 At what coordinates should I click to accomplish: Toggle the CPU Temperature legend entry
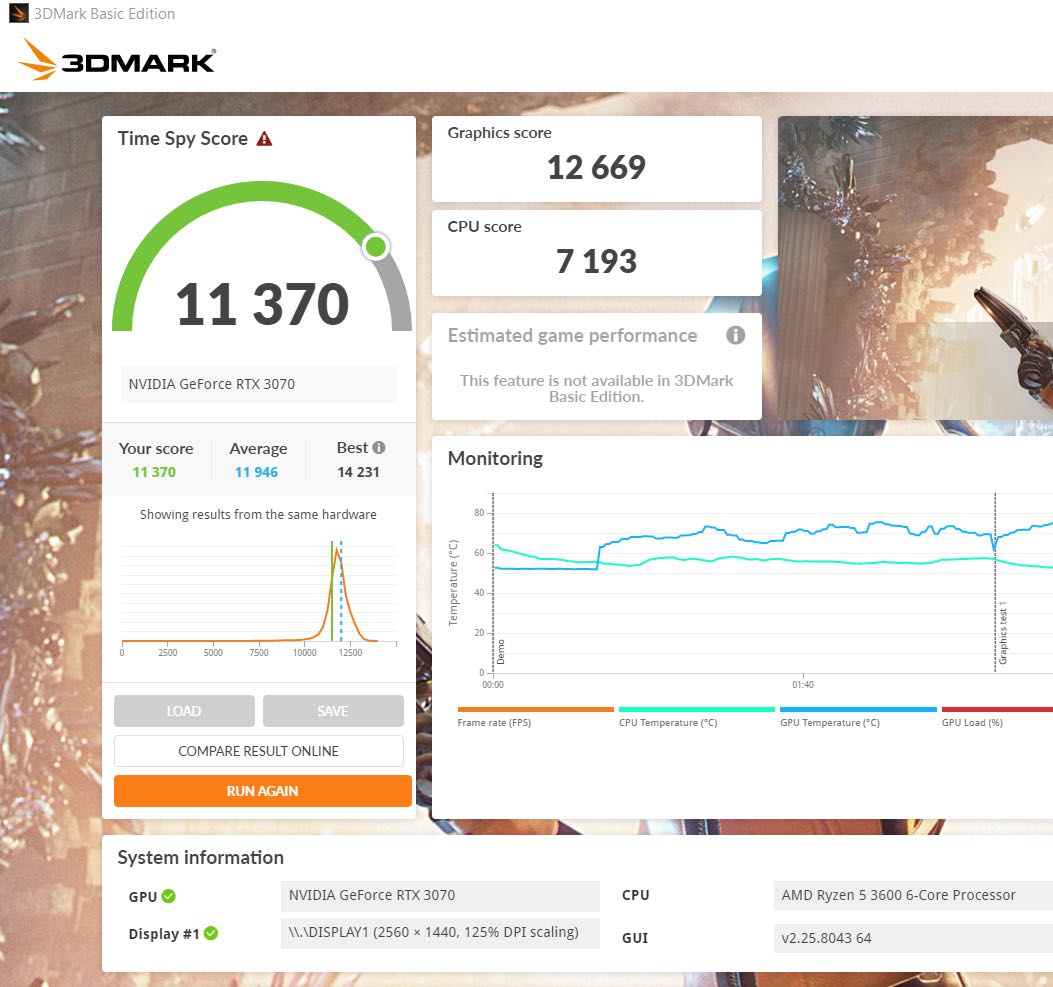[668, 722]
